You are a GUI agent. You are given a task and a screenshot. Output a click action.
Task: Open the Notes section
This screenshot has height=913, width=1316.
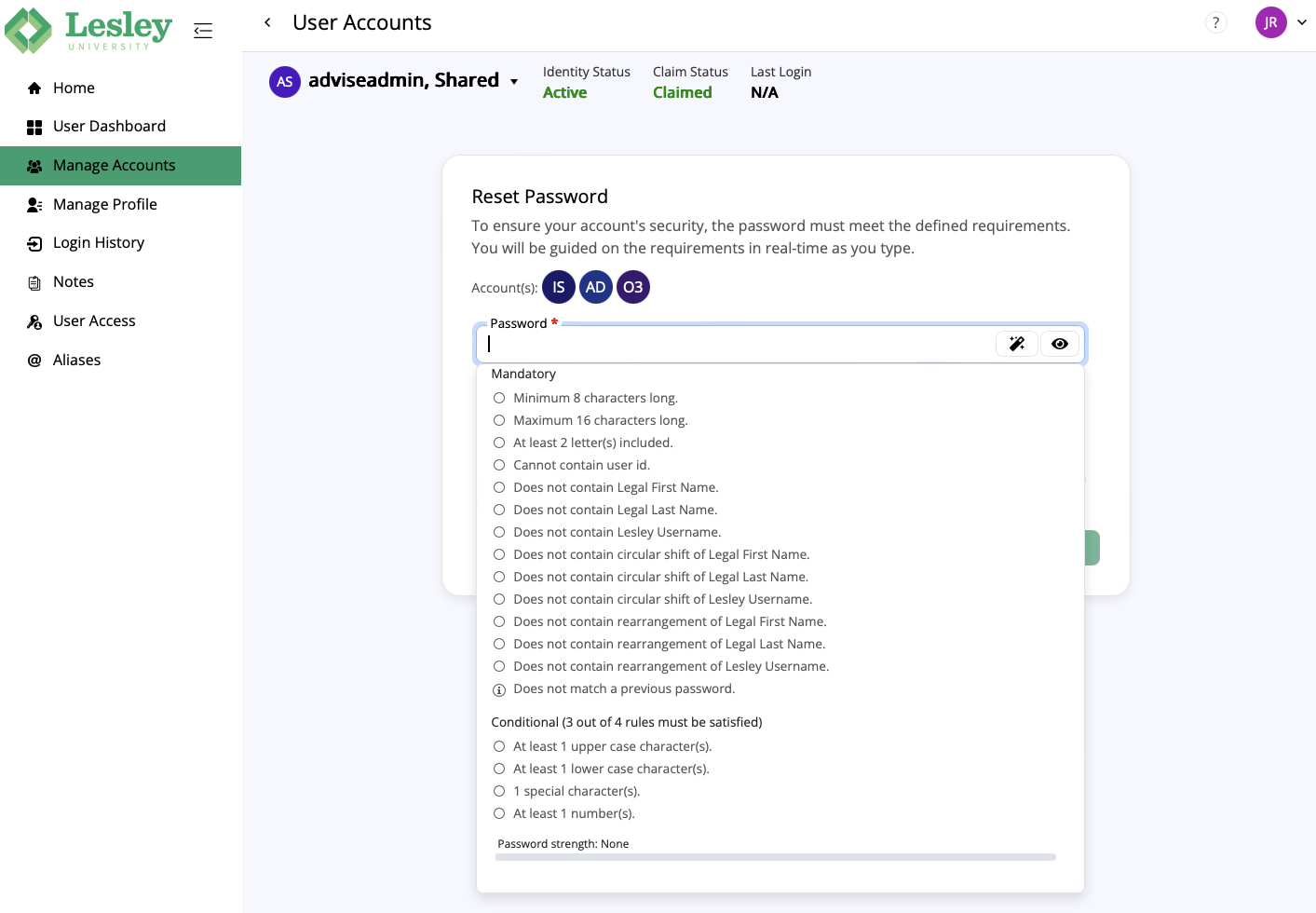[75, 281]
